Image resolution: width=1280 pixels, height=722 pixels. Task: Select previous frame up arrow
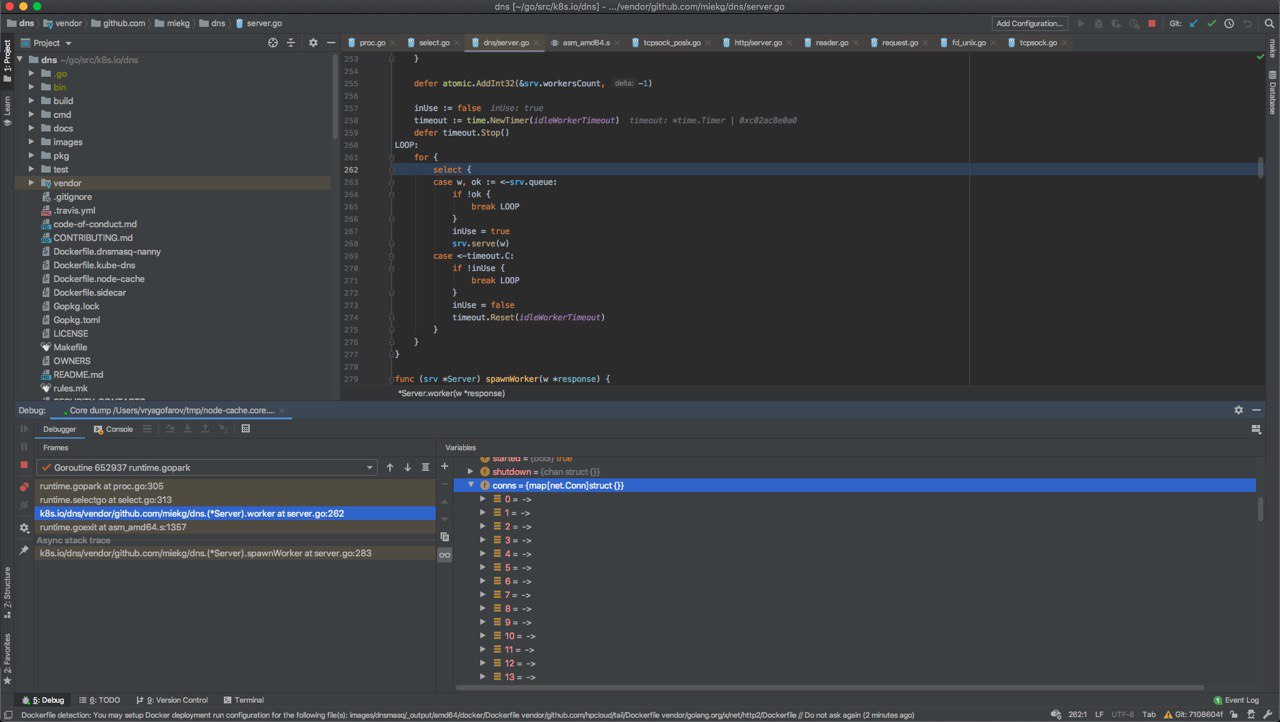pos(390,467)
